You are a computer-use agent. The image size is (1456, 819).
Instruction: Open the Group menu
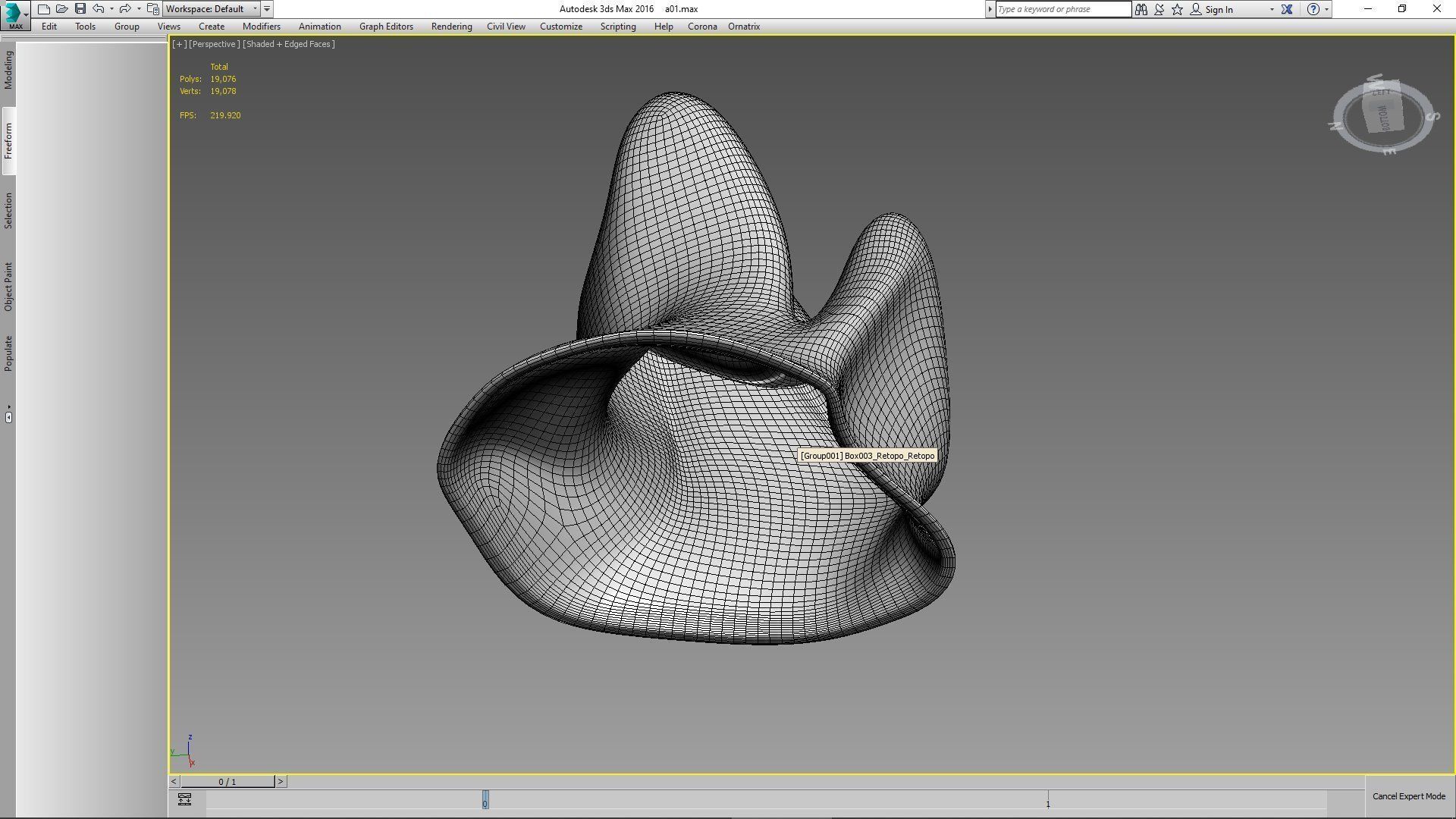tap(127, 27)
